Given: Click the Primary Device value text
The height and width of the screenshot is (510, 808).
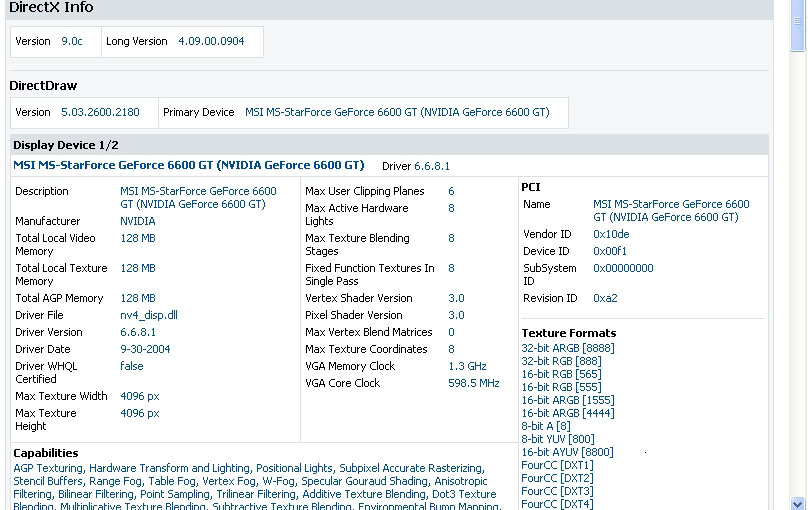Looking at the screenshot, I should (397, 112).
